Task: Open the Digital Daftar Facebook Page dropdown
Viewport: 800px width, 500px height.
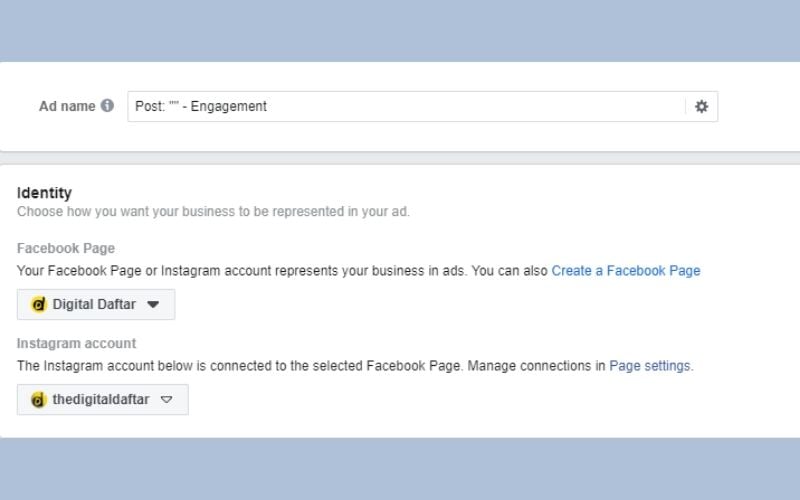Action: (x=96, y=305)
